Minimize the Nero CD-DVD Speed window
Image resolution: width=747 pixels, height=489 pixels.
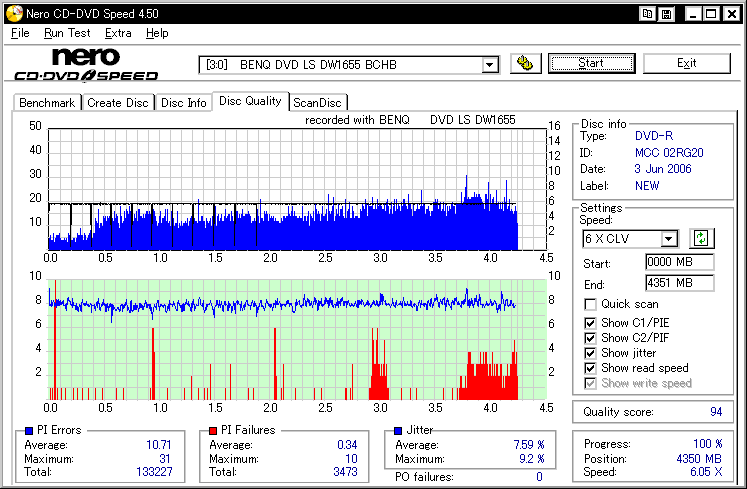[x=693, y=14]
